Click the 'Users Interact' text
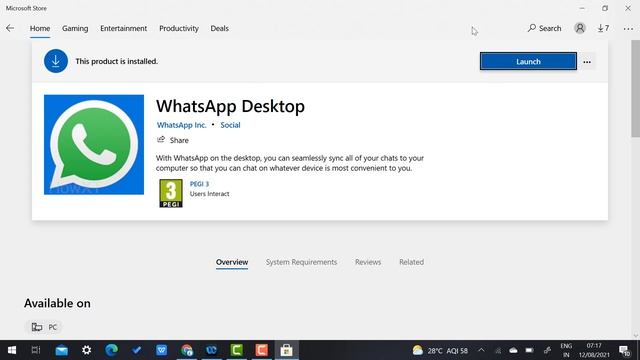The height and width of the screenshot is (360, 640). point(209,194)
